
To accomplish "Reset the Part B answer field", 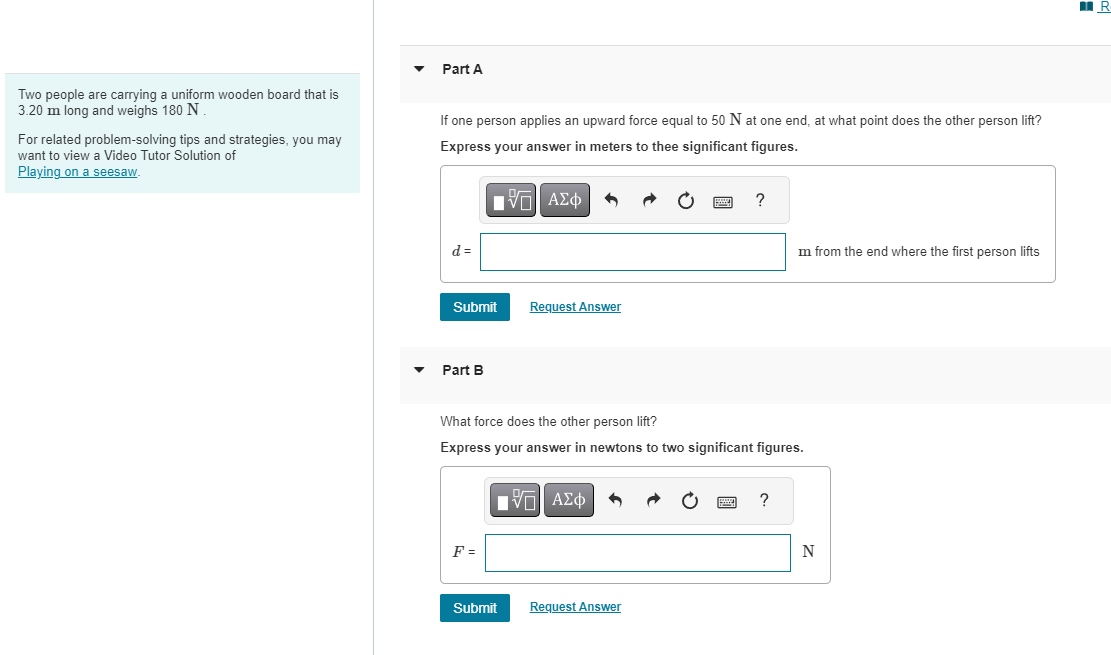I will coord(689,500).
